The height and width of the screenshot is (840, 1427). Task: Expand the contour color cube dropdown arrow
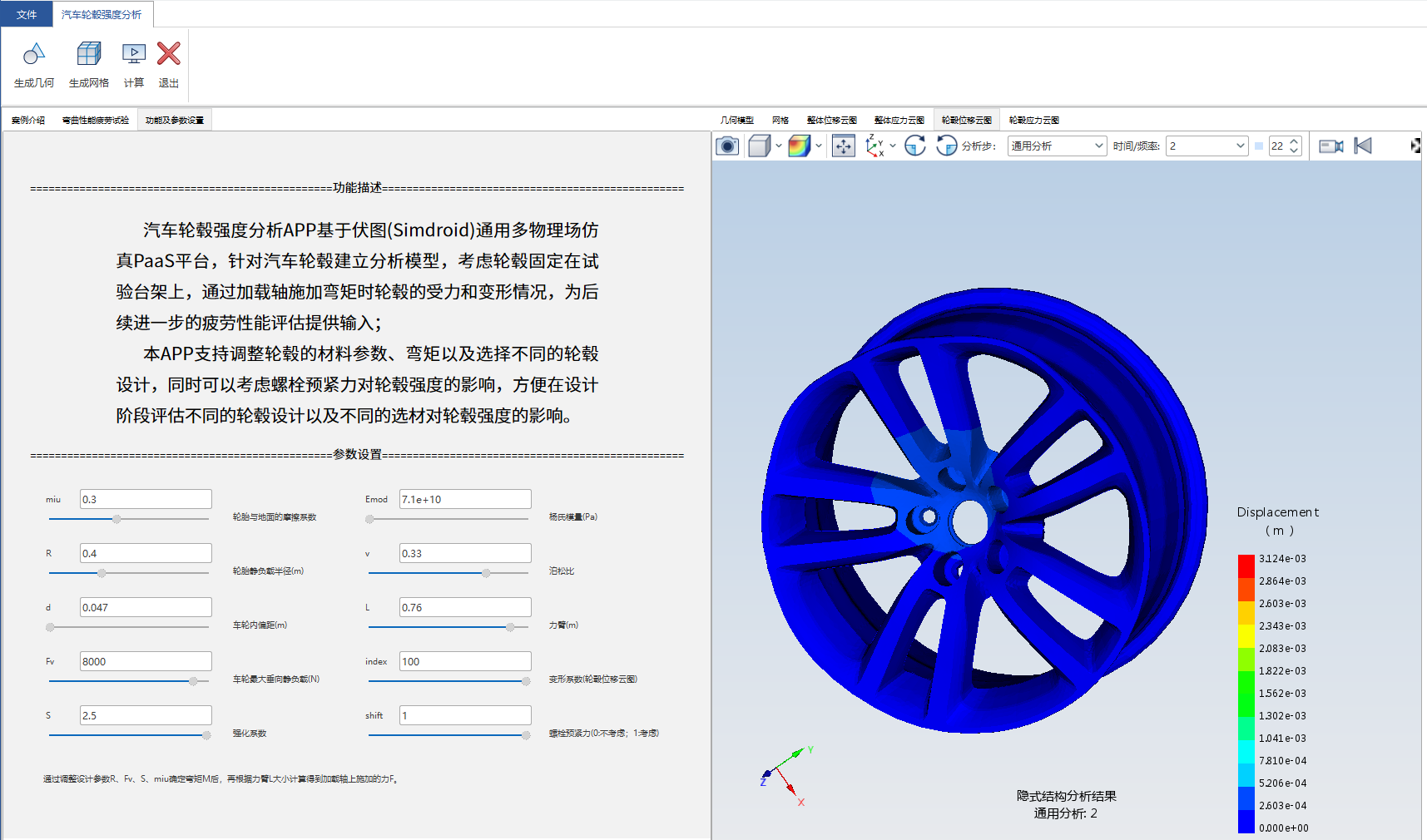[819, 146]
